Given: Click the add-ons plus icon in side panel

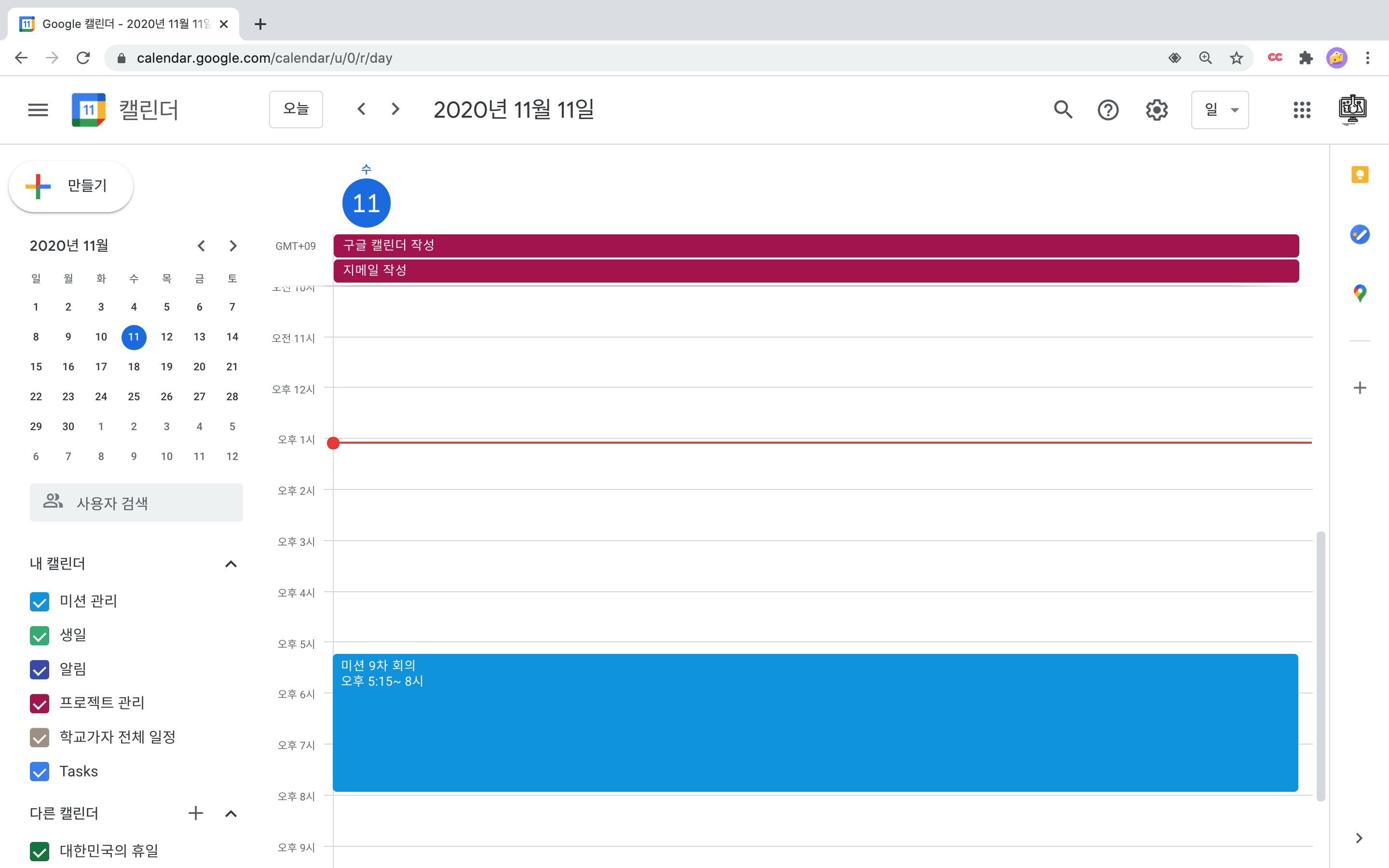Looking at the screenshot, I should (x=1360, y=388).
